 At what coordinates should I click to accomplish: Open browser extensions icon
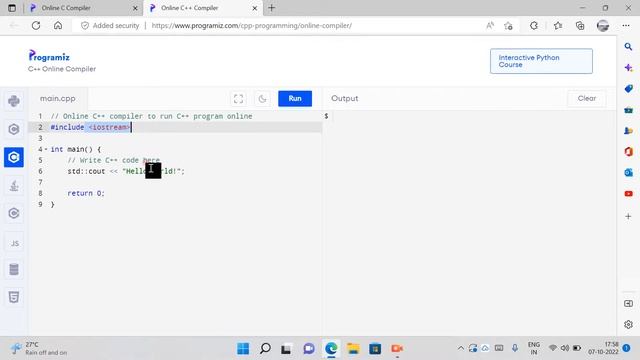tap(534, 26)
